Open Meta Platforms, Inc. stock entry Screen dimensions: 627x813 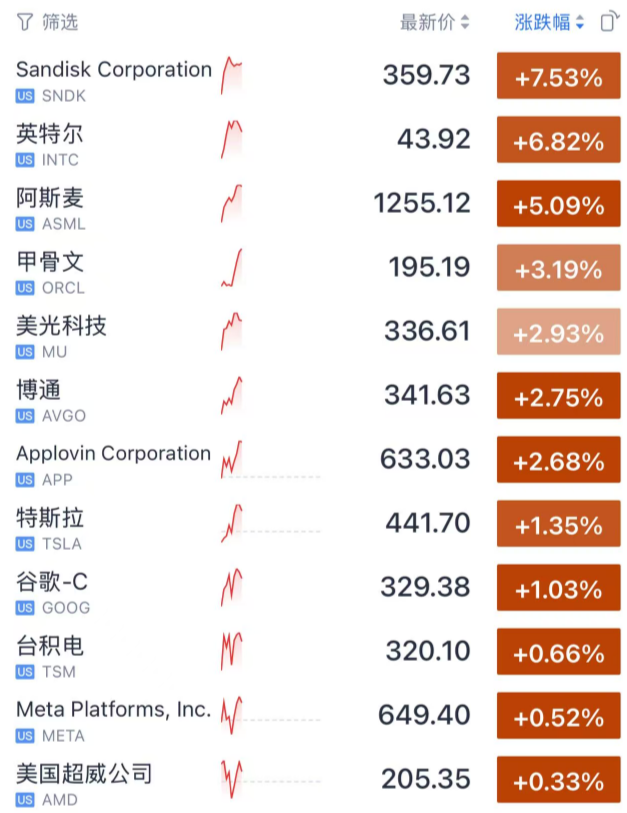[x=113, y=709]
